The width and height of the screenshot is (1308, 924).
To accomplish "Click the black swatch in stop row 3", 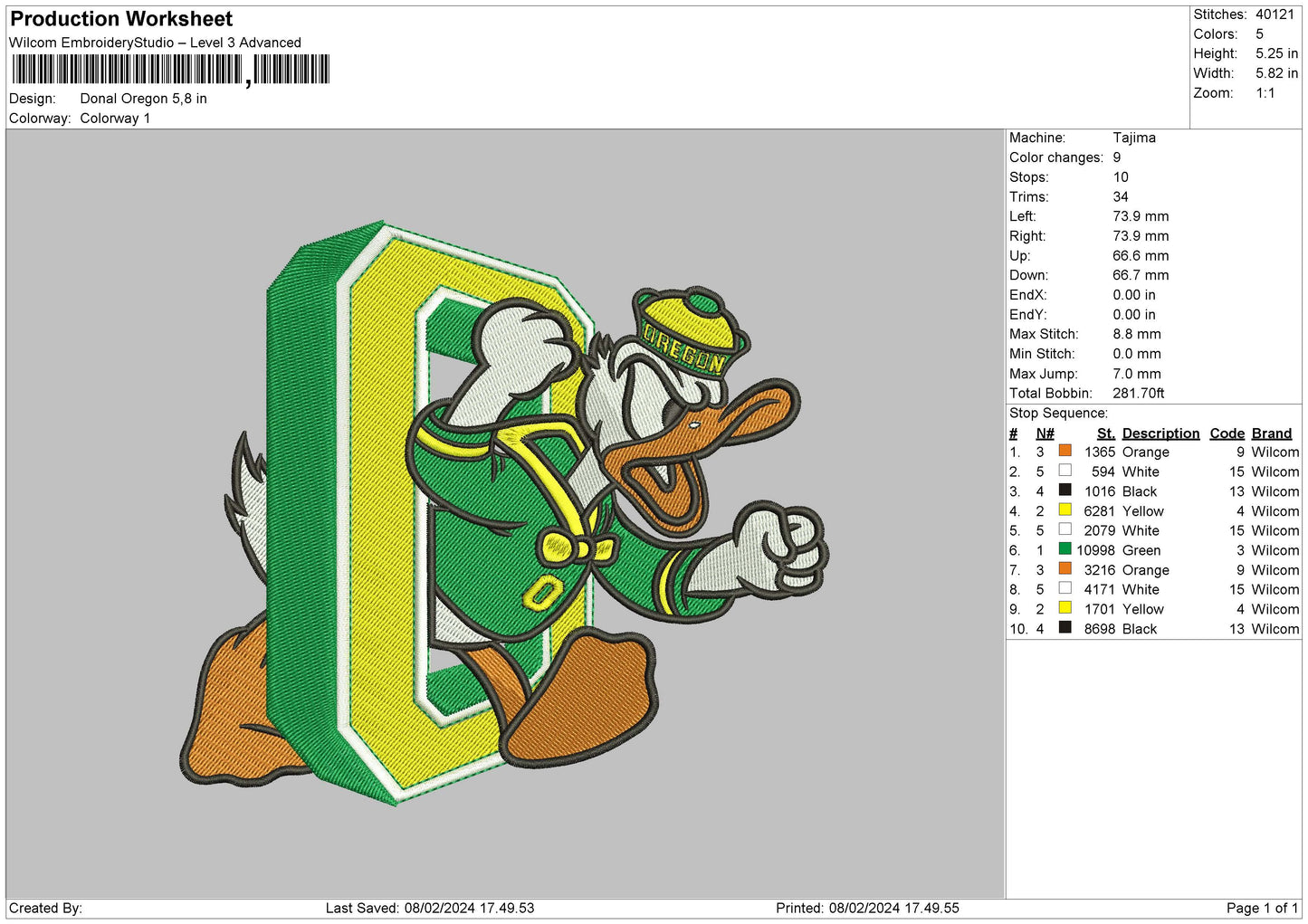I will [1065, 491].
